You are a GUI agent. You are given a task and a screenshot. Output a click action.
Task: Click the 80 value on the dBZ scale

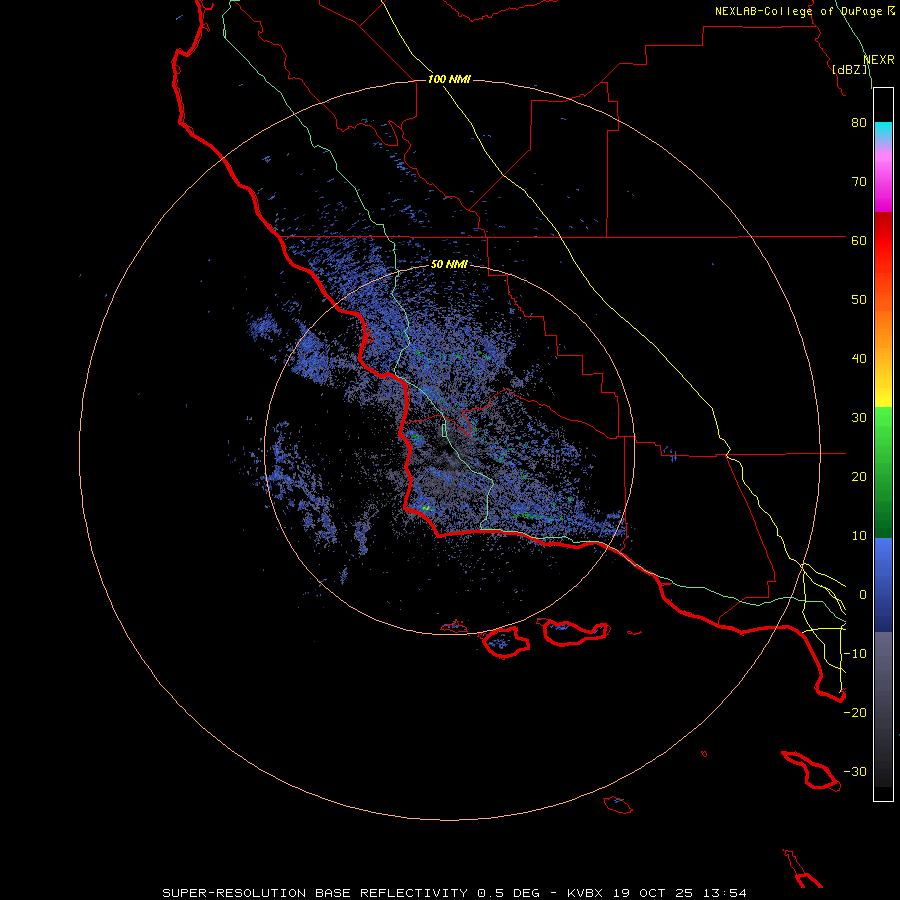(859, 123)
